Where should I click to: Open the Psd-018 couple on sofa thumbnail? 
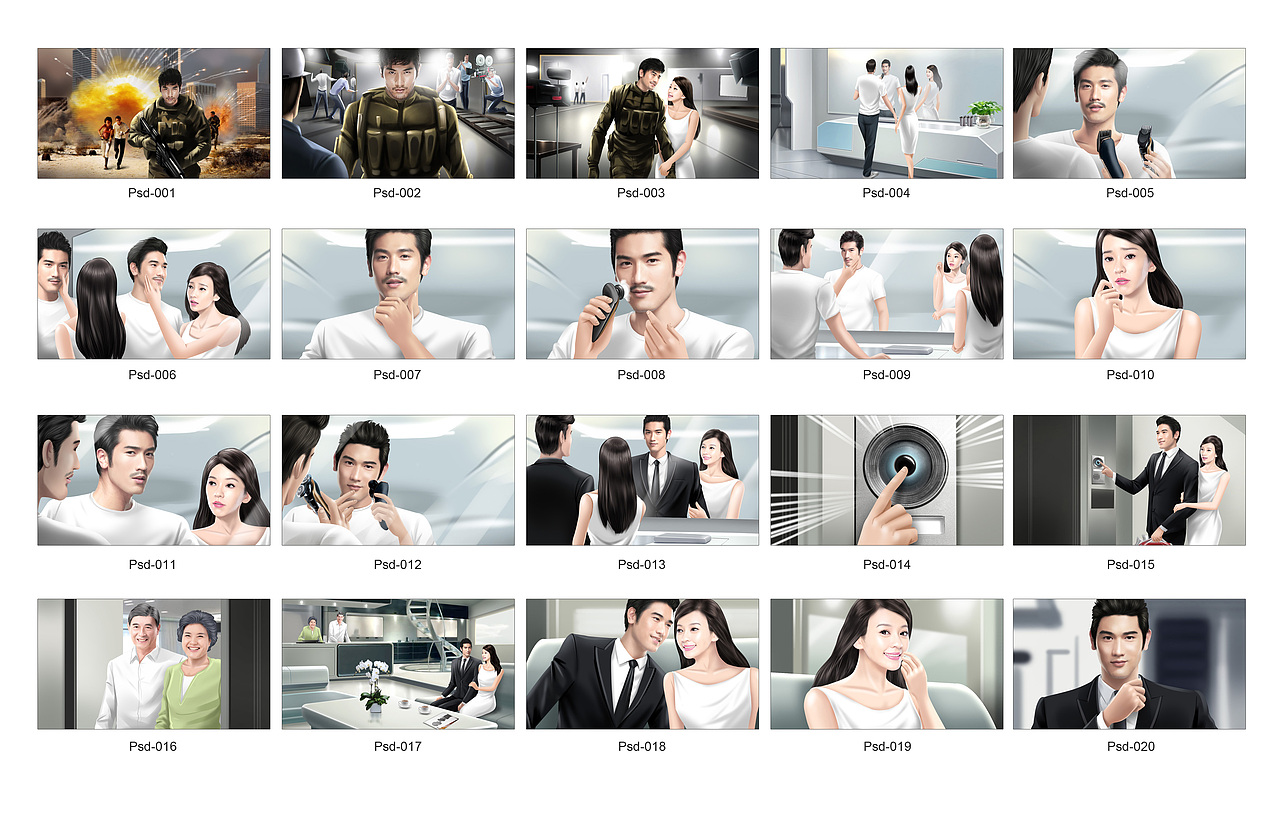(x=642, y=664)
